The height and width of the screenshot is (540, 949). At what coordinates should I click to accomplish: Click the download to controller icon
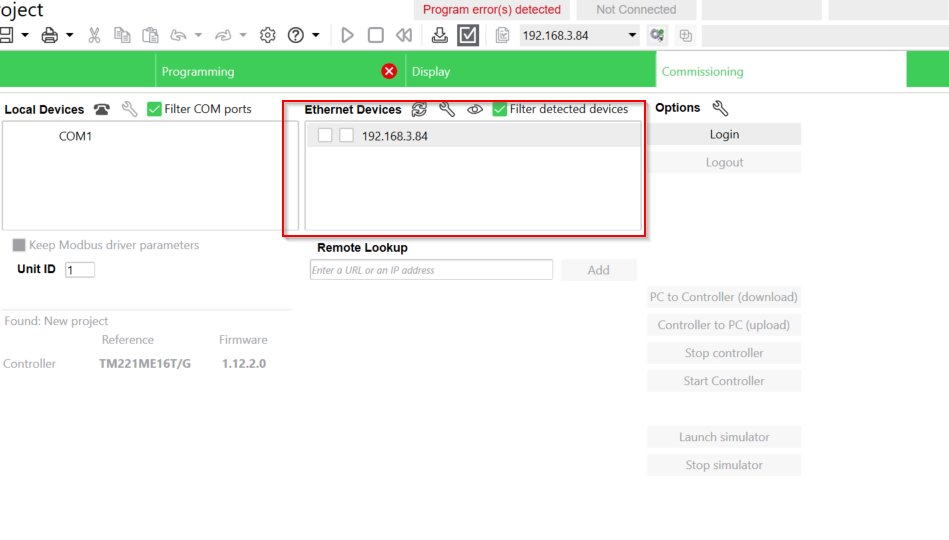(x=440, y=35)
